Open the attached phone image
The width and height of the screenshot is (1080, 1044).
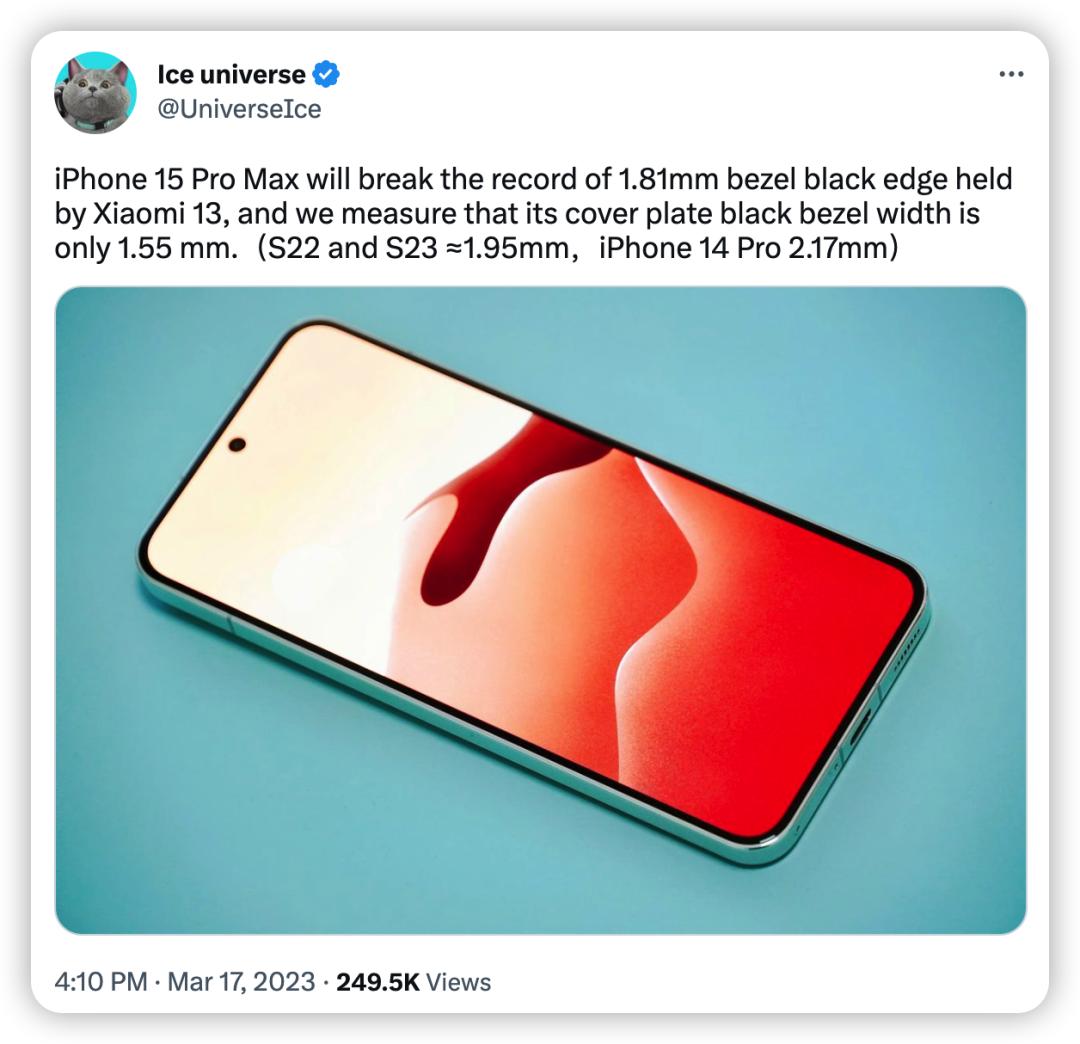click(541, 610)
